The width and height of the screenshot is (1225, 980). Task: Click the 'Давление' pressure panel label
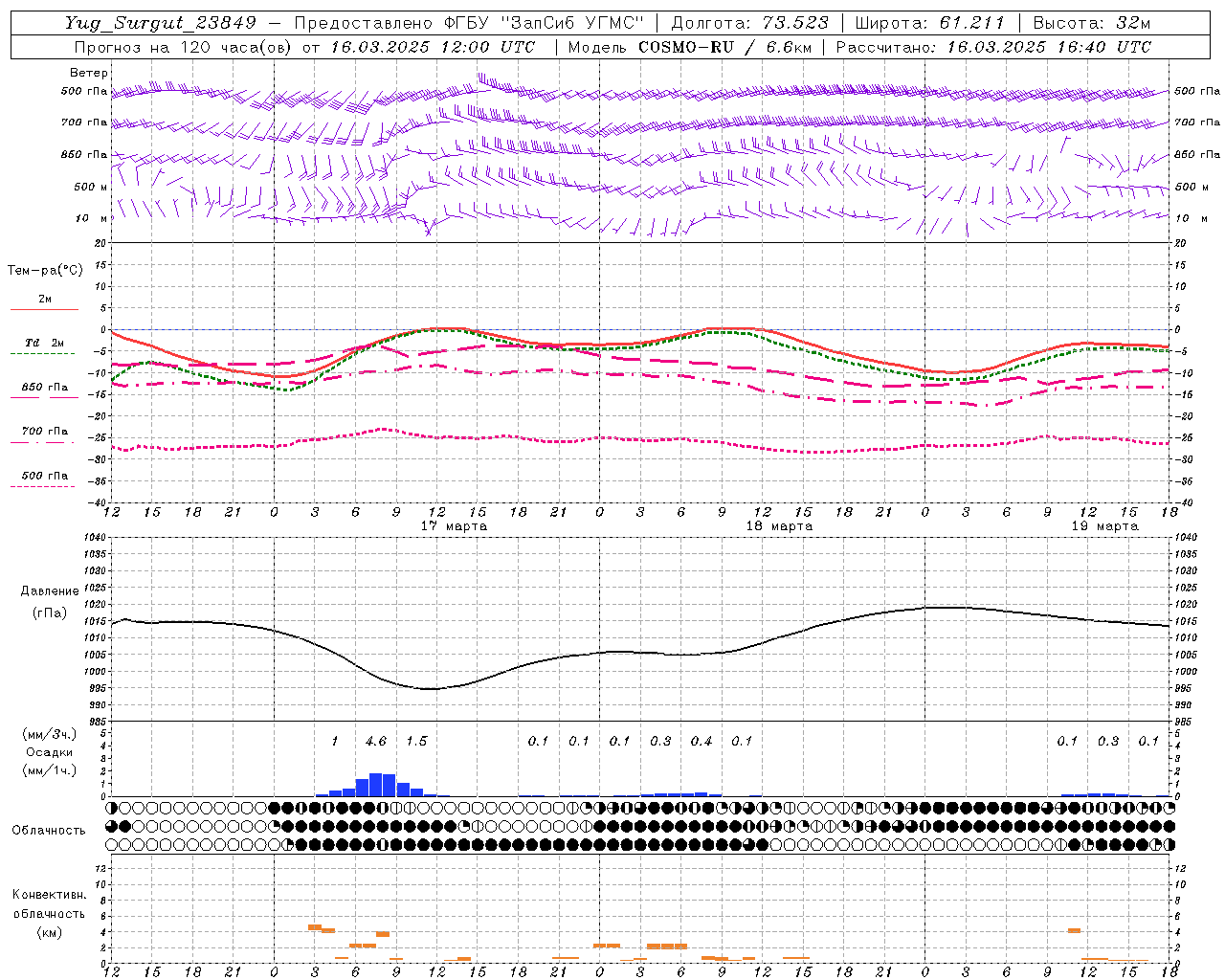50,591
